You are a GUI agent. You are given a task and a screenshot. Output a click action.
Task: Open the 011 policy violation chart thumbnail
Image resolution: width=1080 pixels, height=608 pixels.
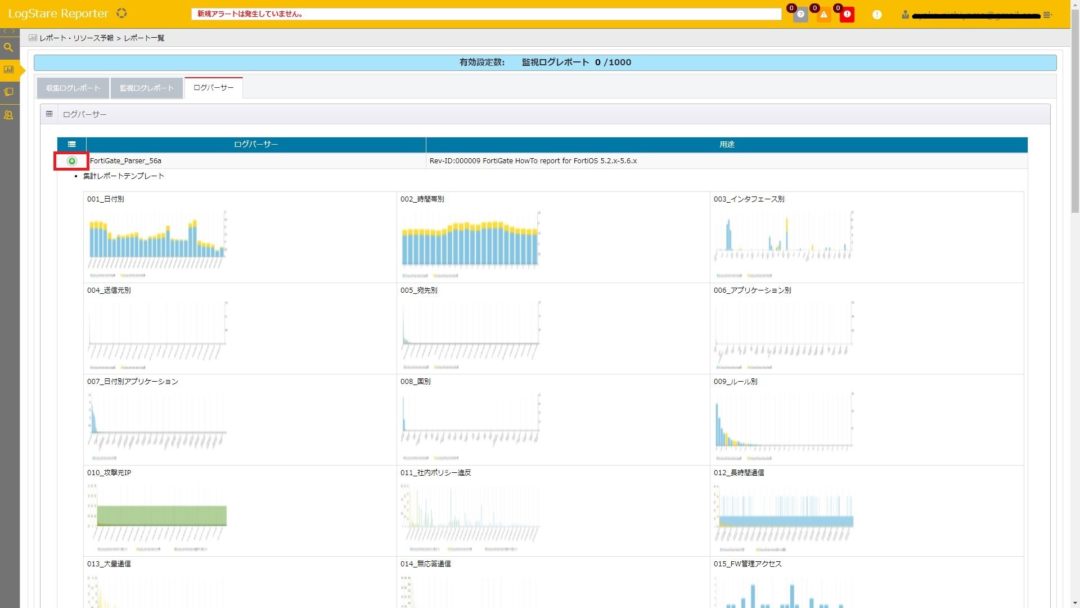(x=470, y=517)
